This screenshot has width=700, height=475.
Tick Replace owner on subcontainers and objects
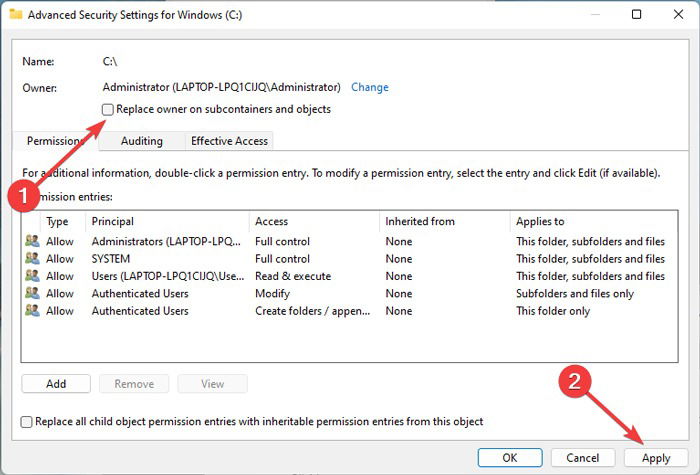(108, 109)
